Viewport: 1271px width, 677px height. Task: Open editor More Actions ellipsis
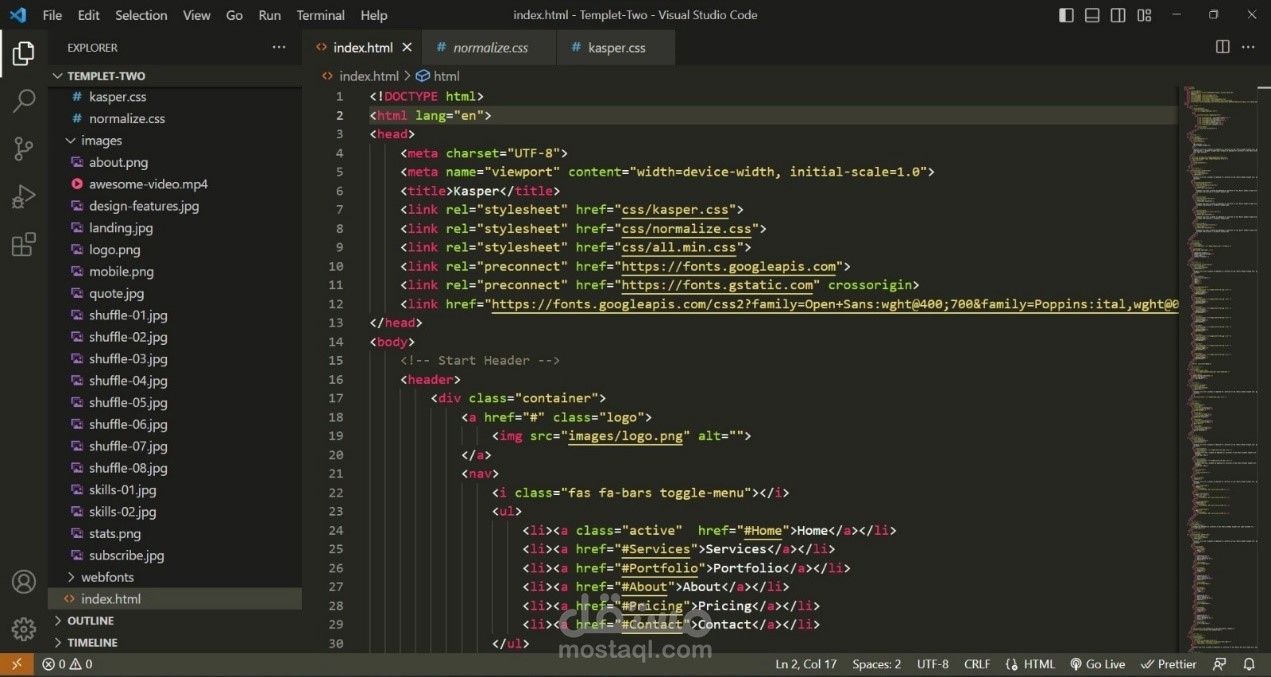click(1248, 47)
